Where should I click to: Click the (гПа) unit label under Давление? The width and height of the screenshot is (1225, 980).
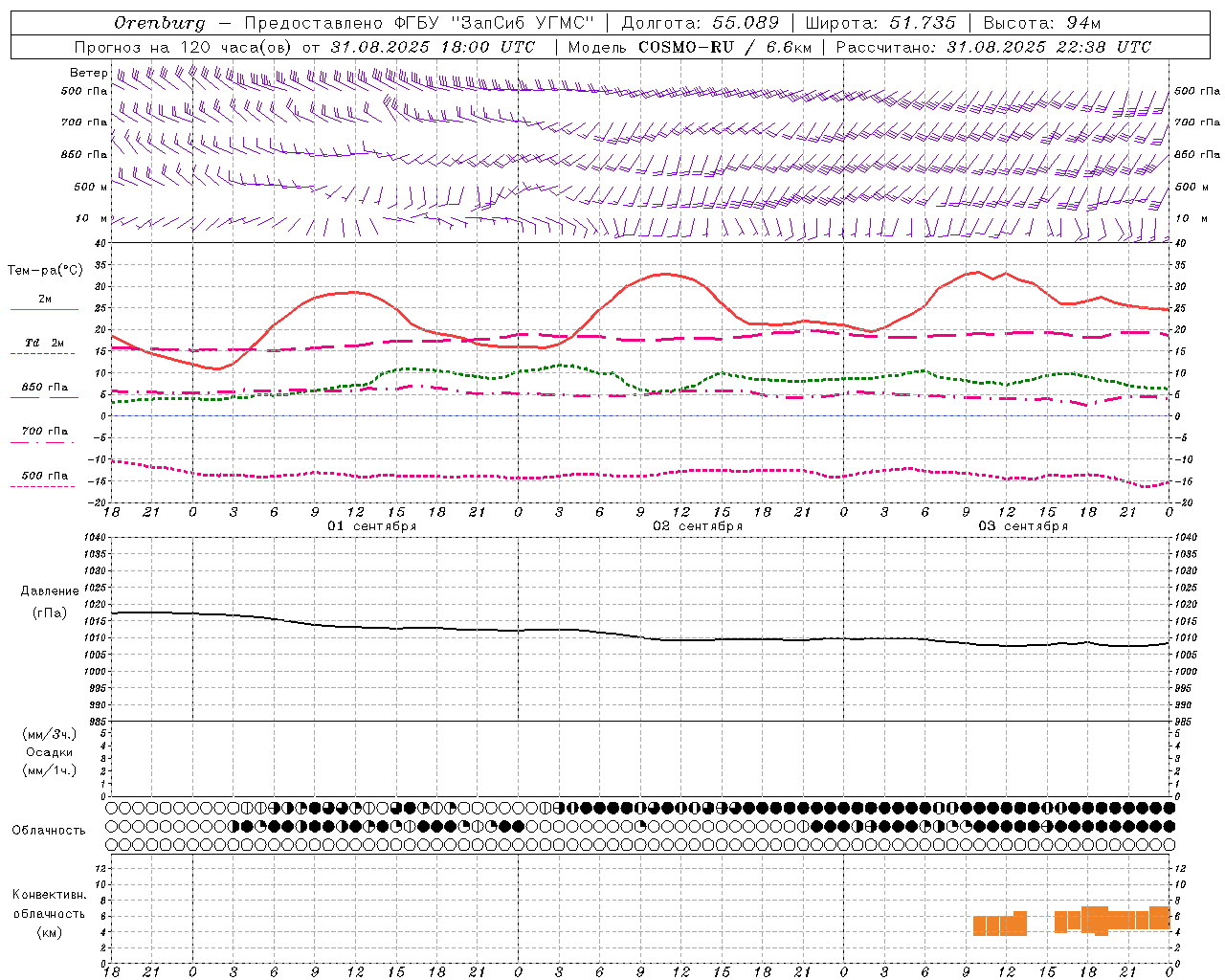pyautogui.click(x=50, y=612)
